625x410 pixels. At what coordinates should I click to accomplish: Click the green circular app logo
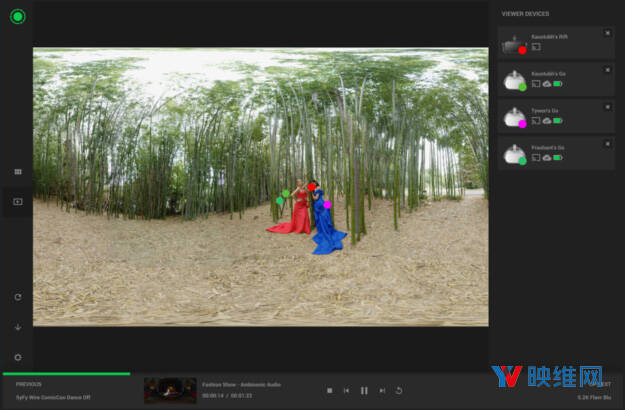(17, 16)
